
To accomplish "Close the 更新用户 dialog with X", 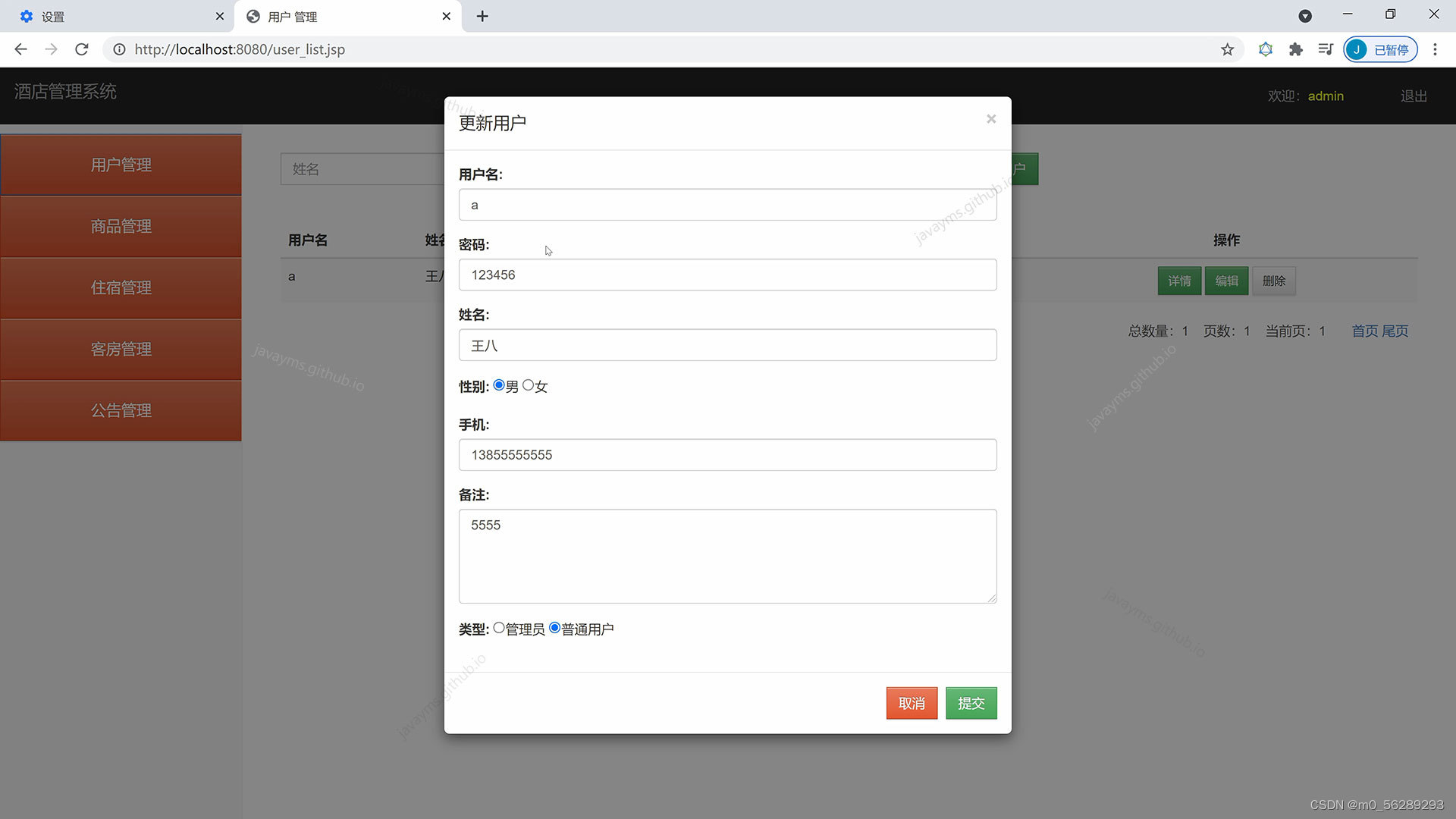I will (990, 119).
